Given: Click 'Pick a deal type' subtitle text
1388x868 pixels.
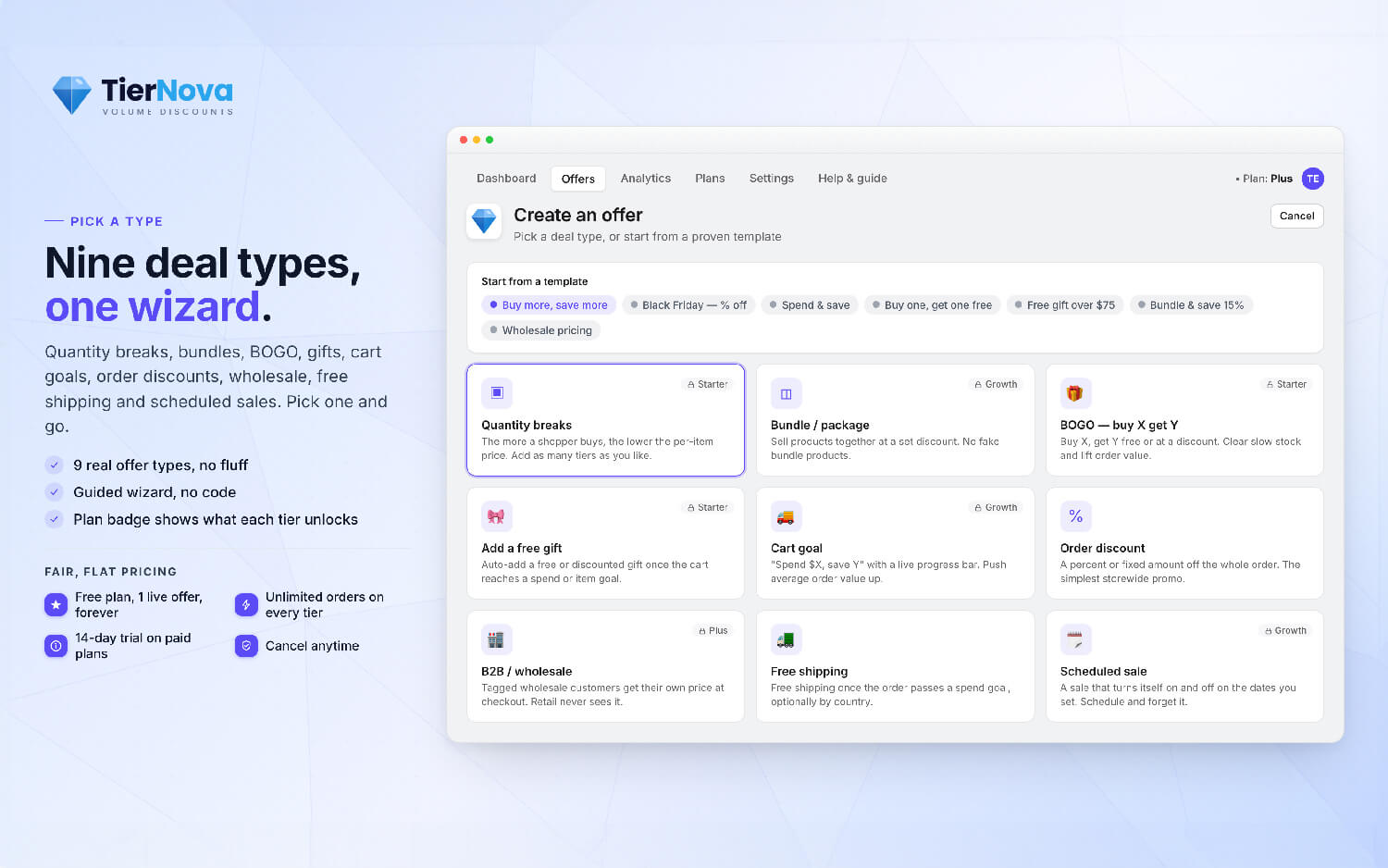Looking at the screenshot, I should click(x=647, y=237).
